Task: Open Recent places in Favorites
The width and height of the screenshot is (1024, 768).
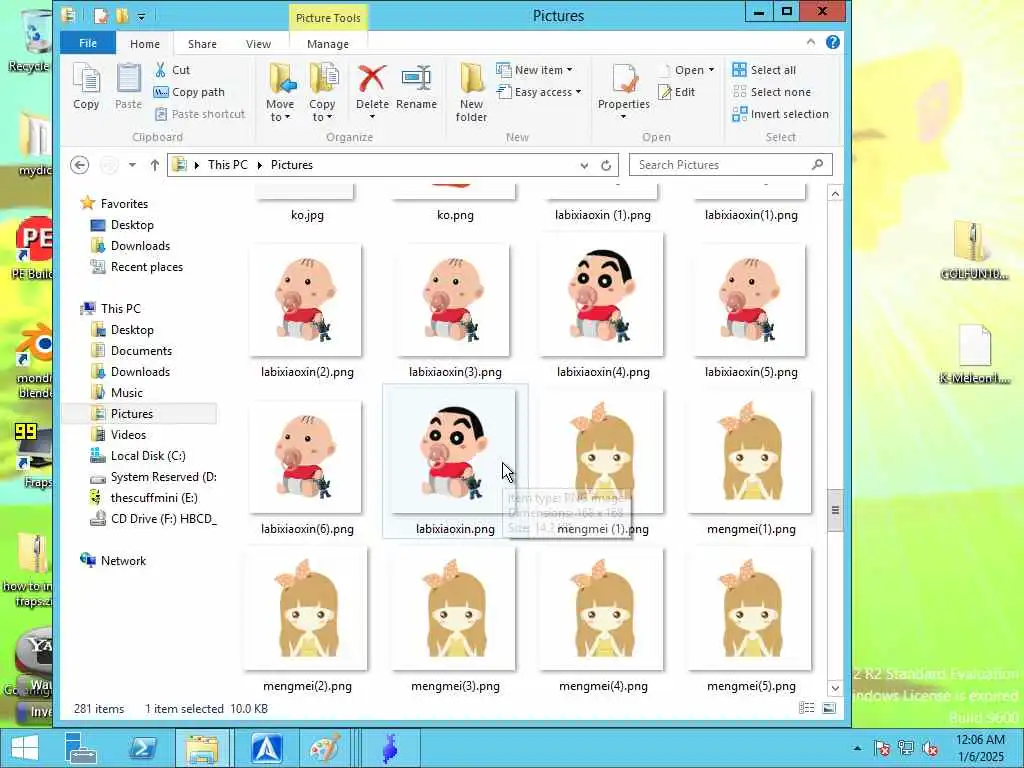Action: [146, 266]
